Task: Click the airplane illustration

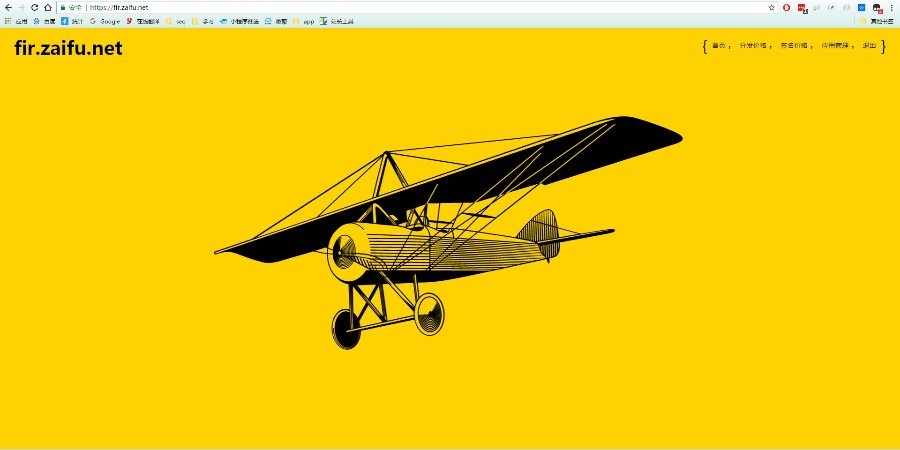Action: coord(448,232)
